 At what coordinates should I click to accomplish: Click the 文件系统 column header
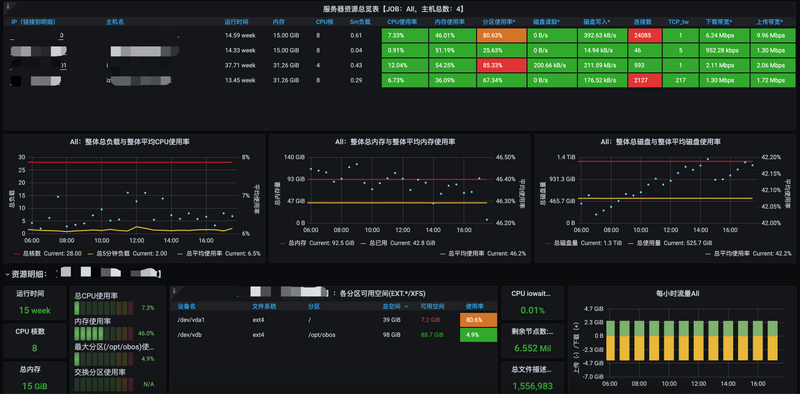click(264, 307)
